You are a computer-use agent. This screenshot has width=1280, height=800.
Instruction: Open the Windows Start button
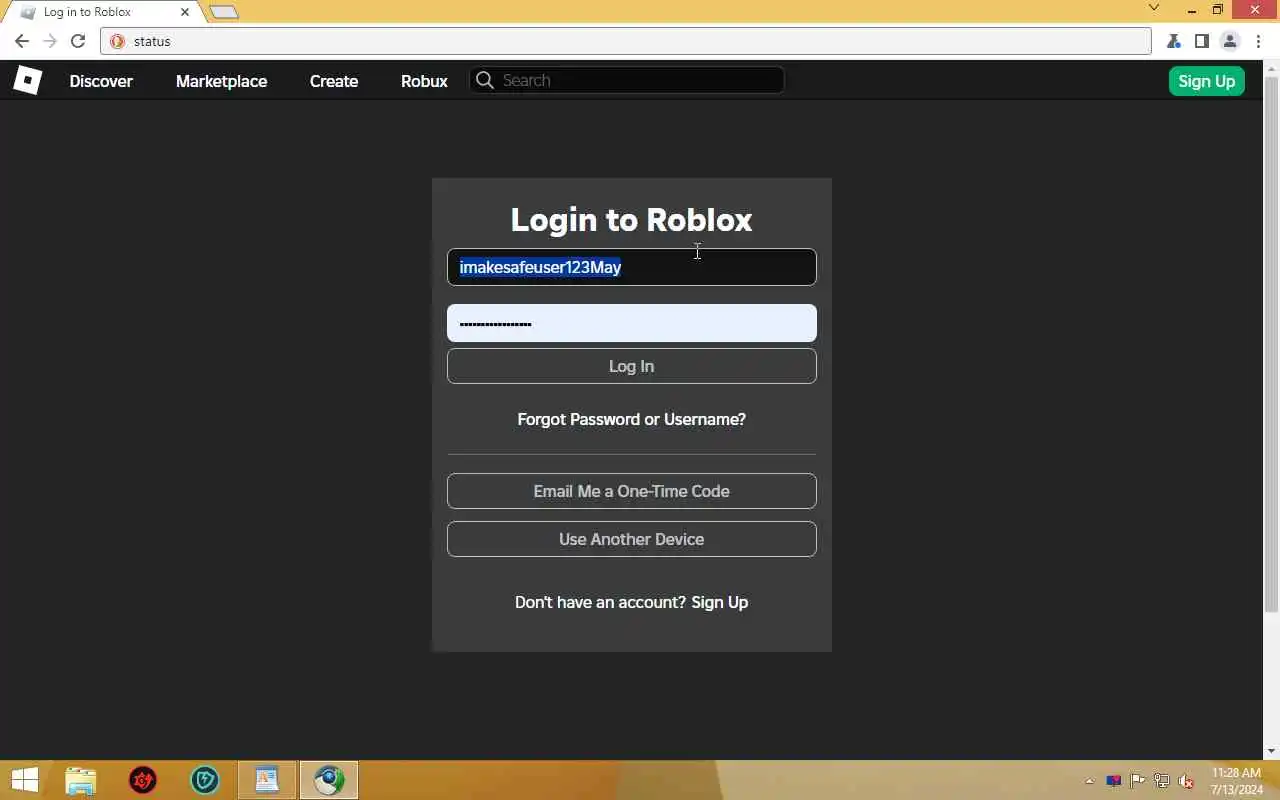coord(24,780)
